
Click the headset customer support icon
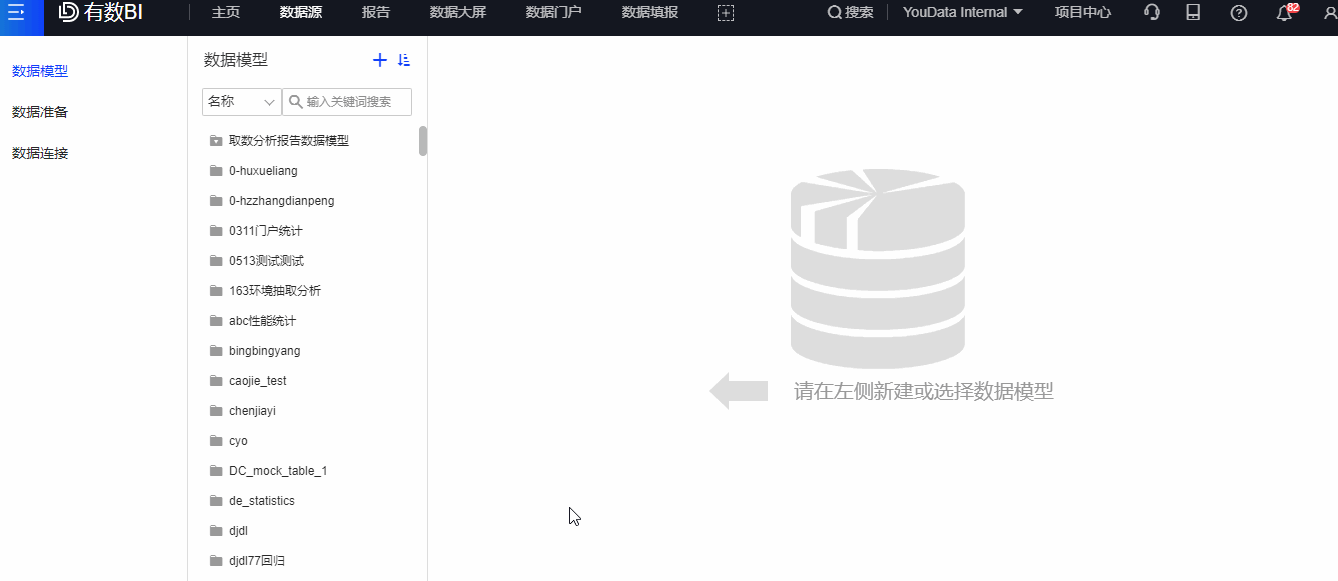coord(1152,12)
